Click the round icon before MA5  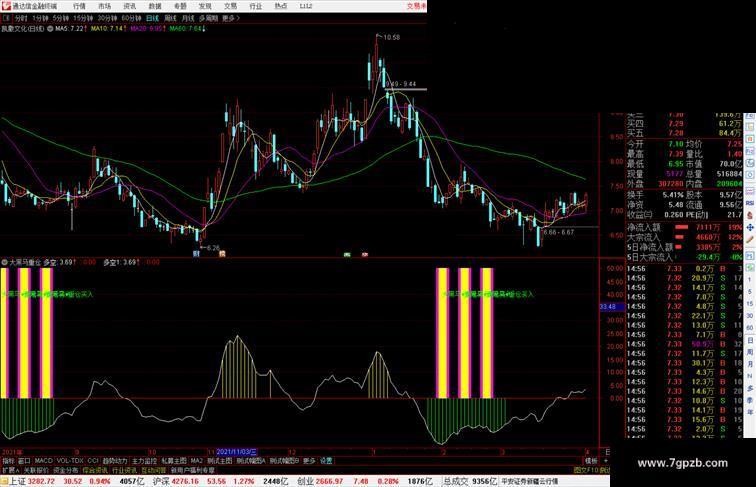(x=50, y=29)
